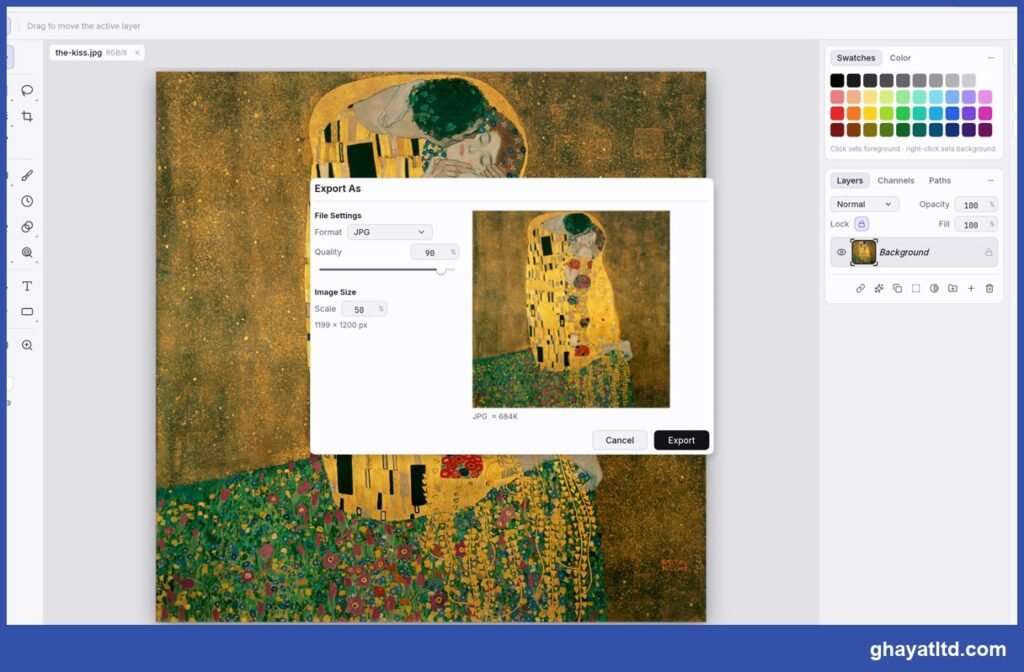Image resolution: width=1024 pixels, height=672 pixels.
Task: Click the Quality slider handle
Action: coord(441,270)
